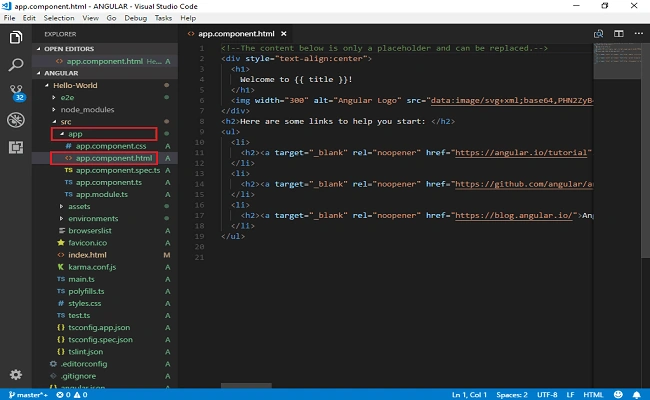Open the Extensions view in activity bar
This screenshot has height=400, width=650.
(x=16, y=147)
